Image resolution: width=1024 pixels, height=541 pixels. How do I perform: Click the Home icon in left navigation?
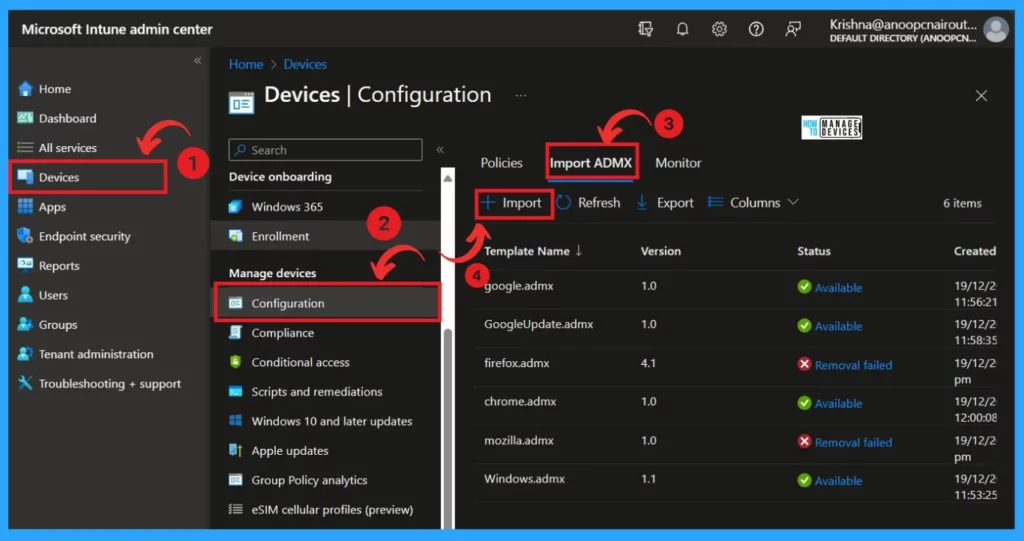pos(25,89)
